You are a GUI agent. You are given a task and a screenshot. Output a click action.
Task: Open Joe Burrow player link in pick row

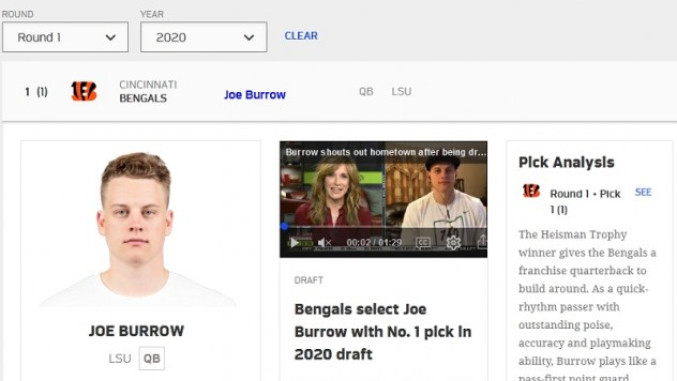255,95
